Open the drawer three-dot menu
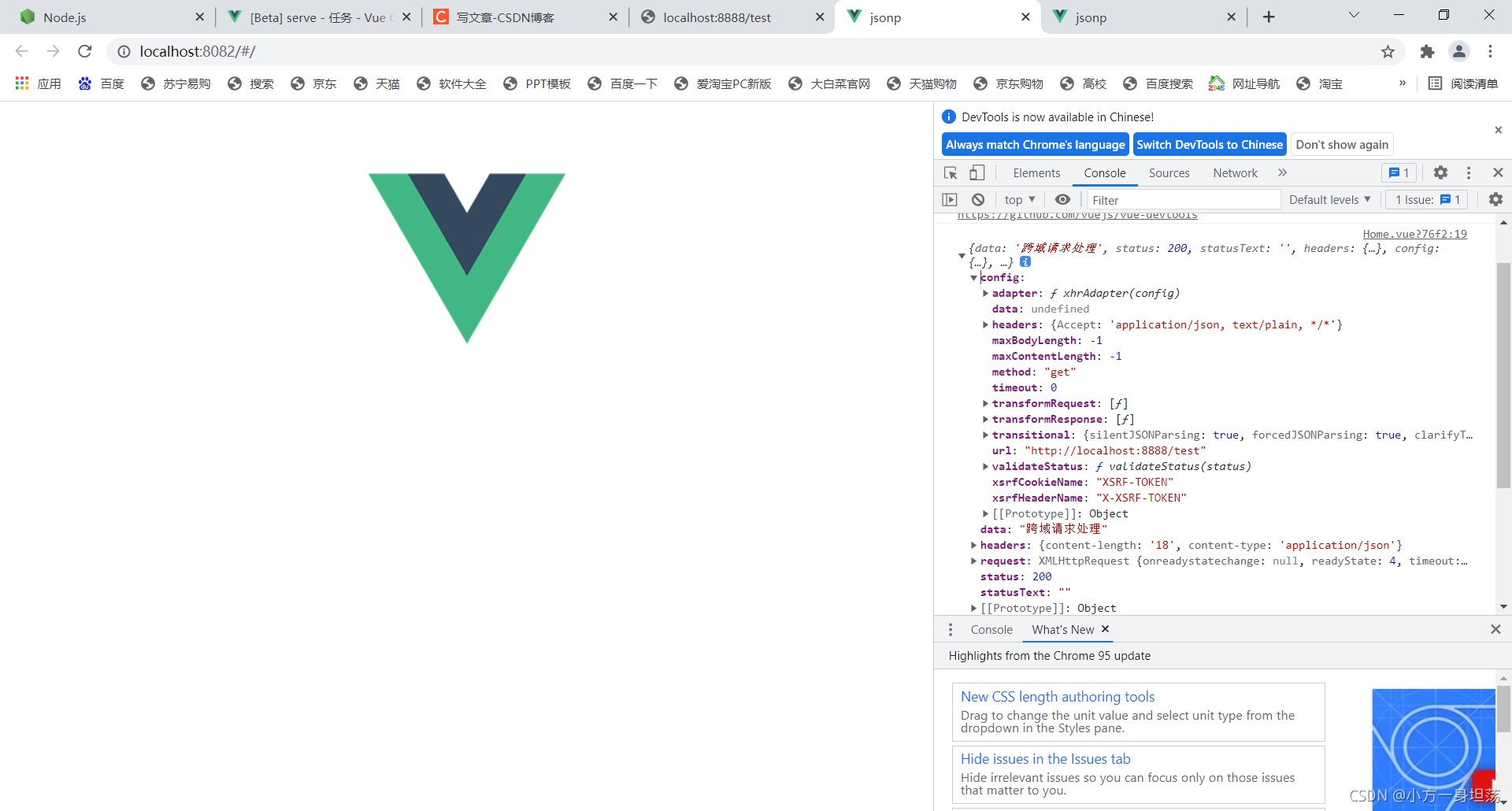This screenshot has height=811, width=1512. (951, 630)
